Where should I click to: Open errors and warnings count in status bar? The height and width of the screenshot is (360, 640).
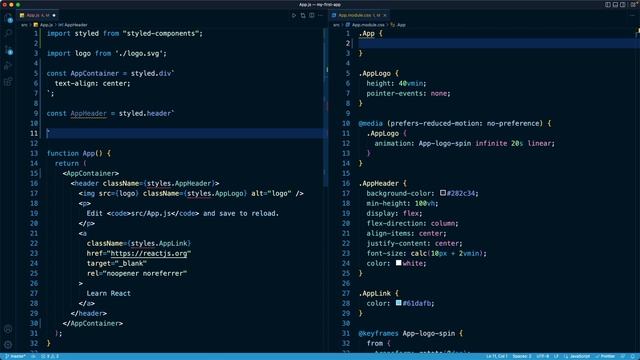point(50,356)
